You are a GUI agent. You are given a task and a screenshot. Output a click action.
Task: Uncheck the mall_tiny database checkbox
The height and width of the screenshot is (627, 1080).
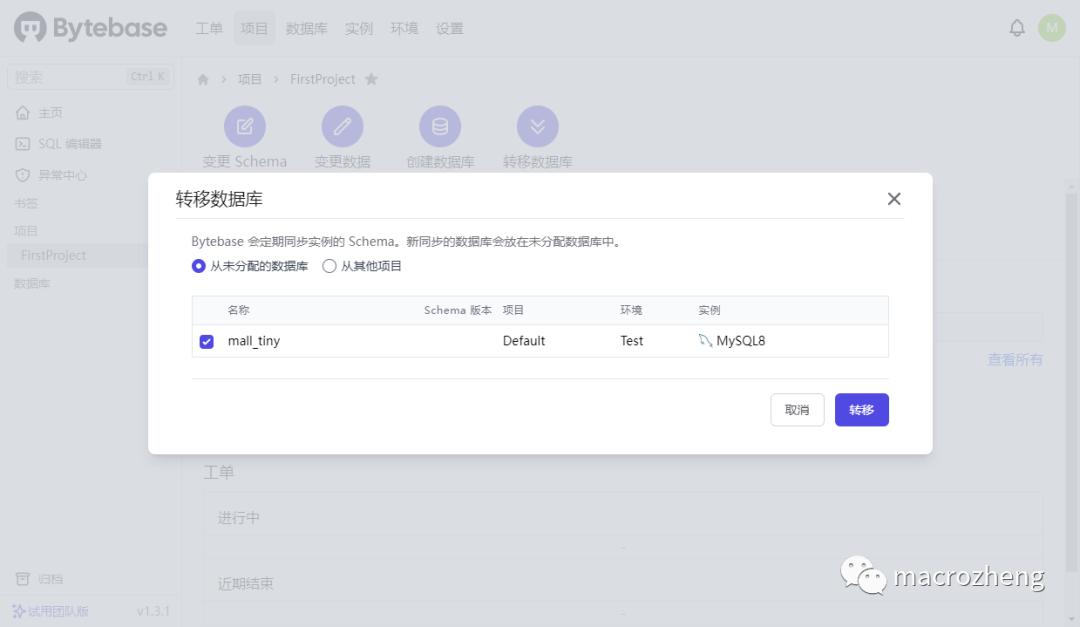point(206,340)
